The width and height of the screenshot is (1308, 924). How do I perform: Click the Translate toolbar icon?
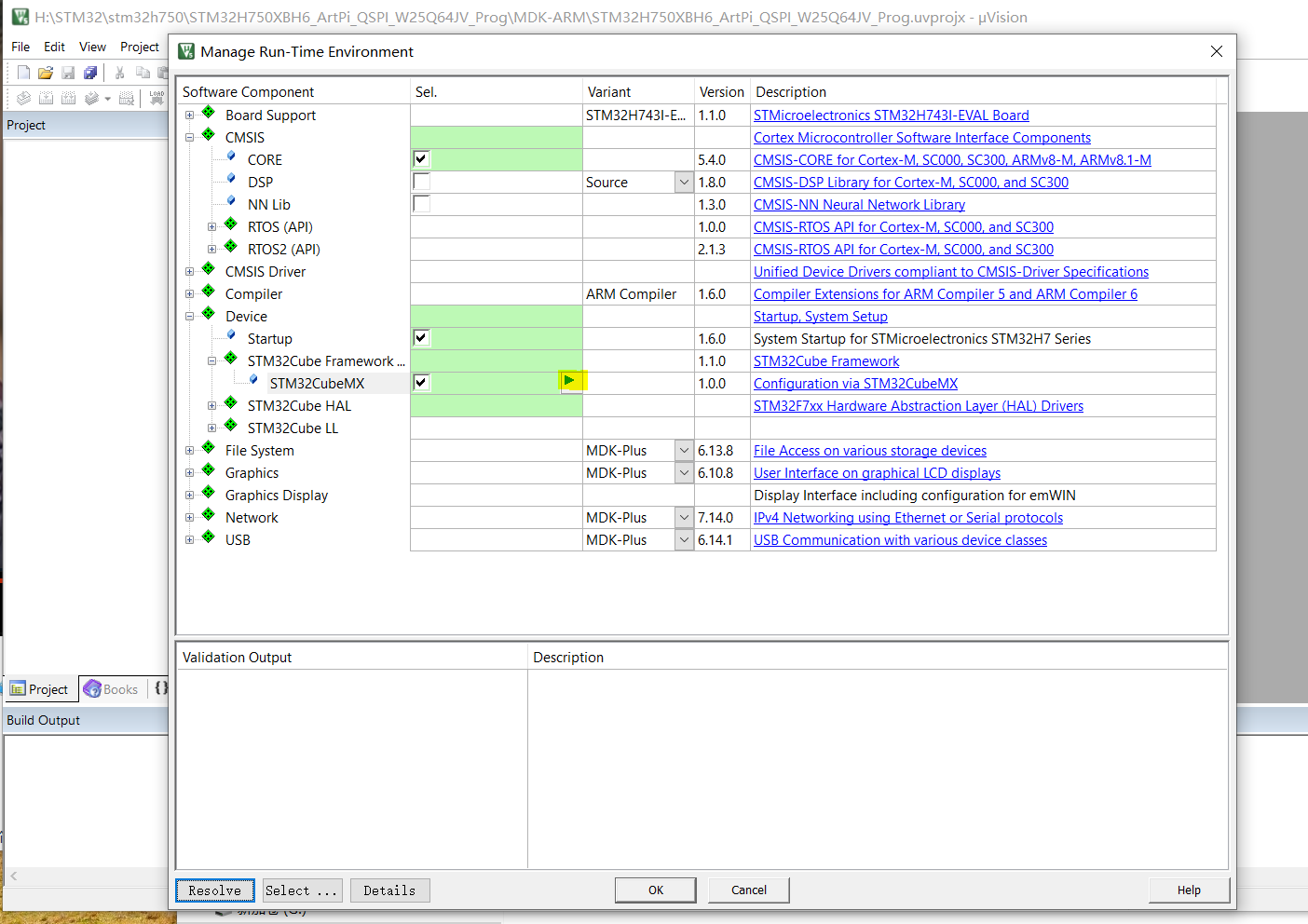(23, 98)
